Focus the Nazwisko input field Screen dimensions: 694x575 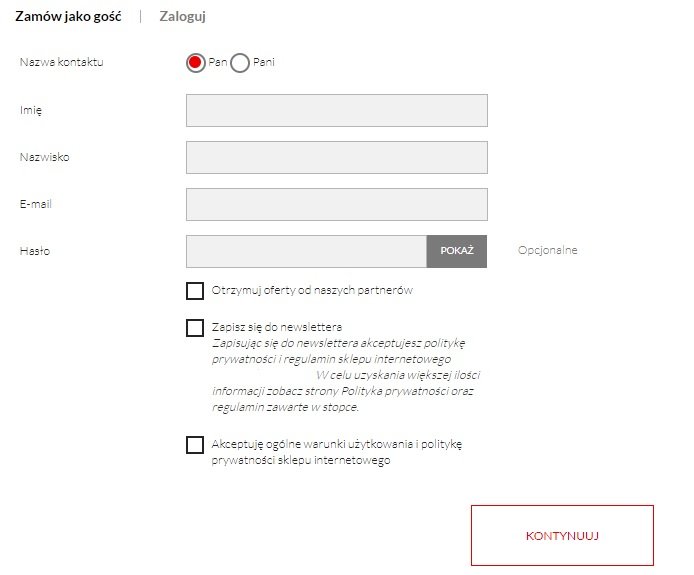336,157
